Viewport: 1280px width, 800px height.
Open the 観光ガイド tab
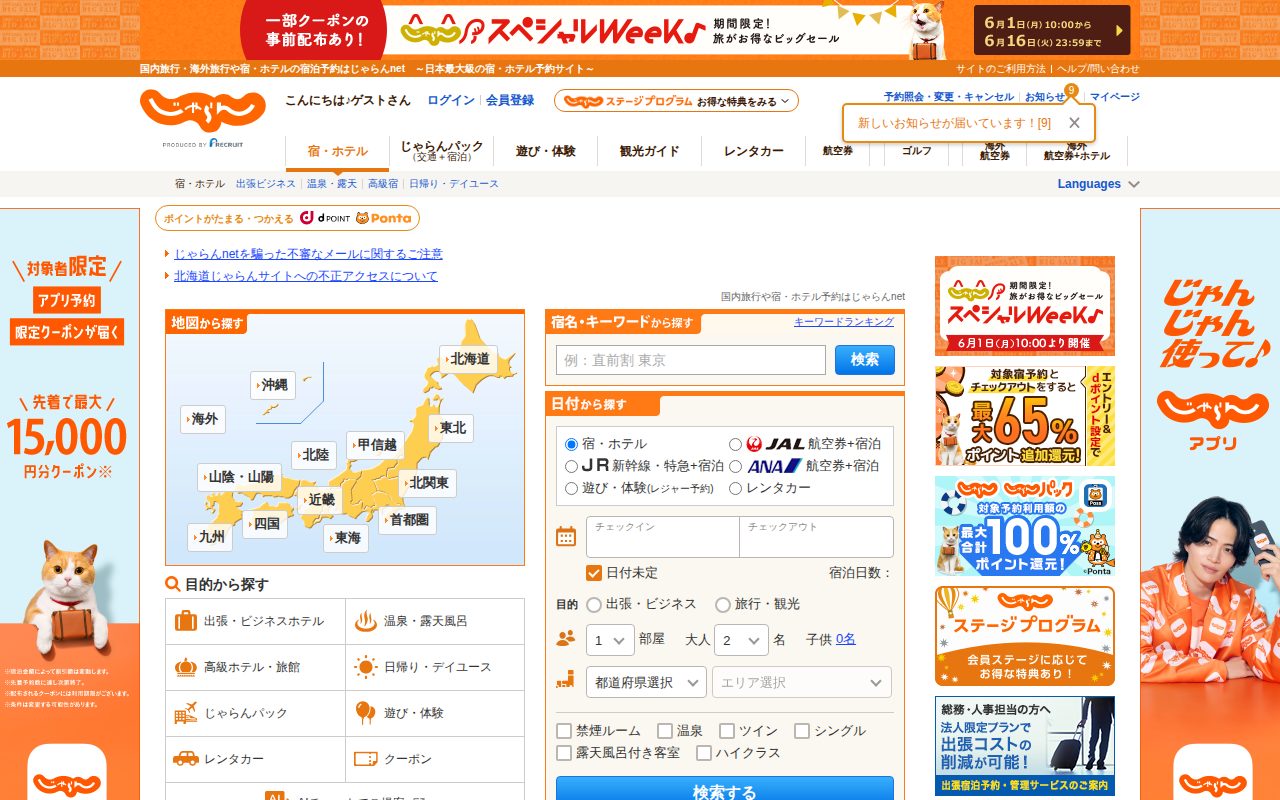click(x=649, y=152)
